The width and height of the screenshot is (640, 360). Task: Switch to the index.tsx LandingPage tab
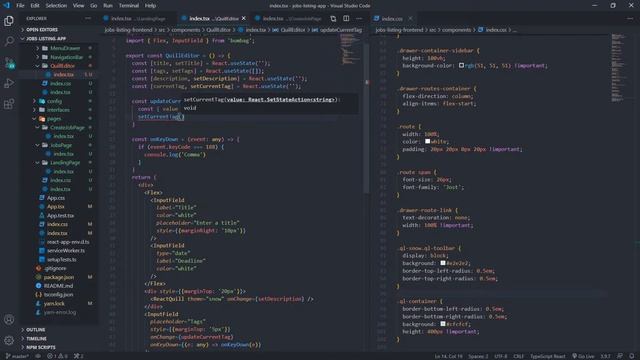tap(139, 18)
